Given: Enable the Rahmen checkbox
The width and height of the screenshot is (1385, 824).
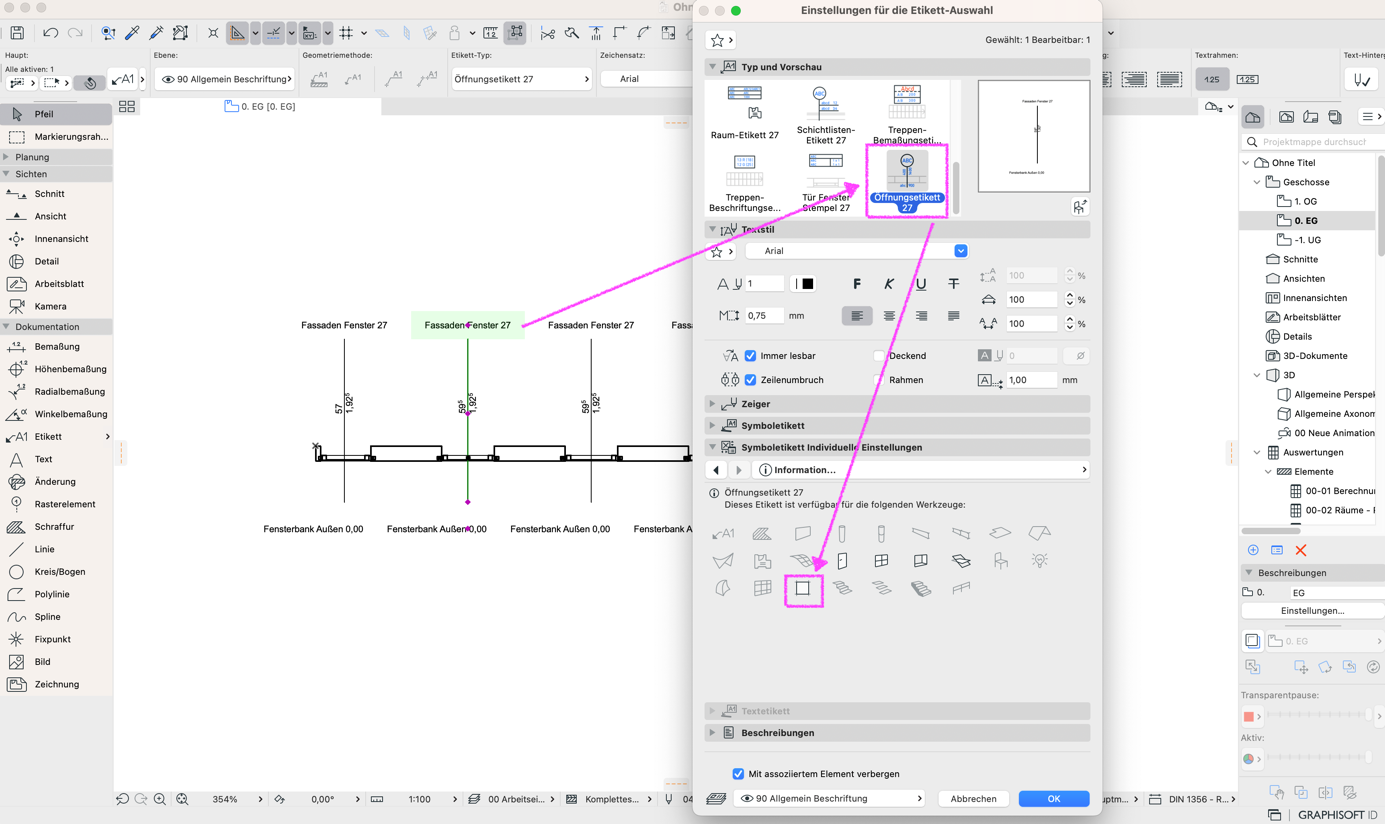Looking at the screenshot, I should (x=879, y=380).
